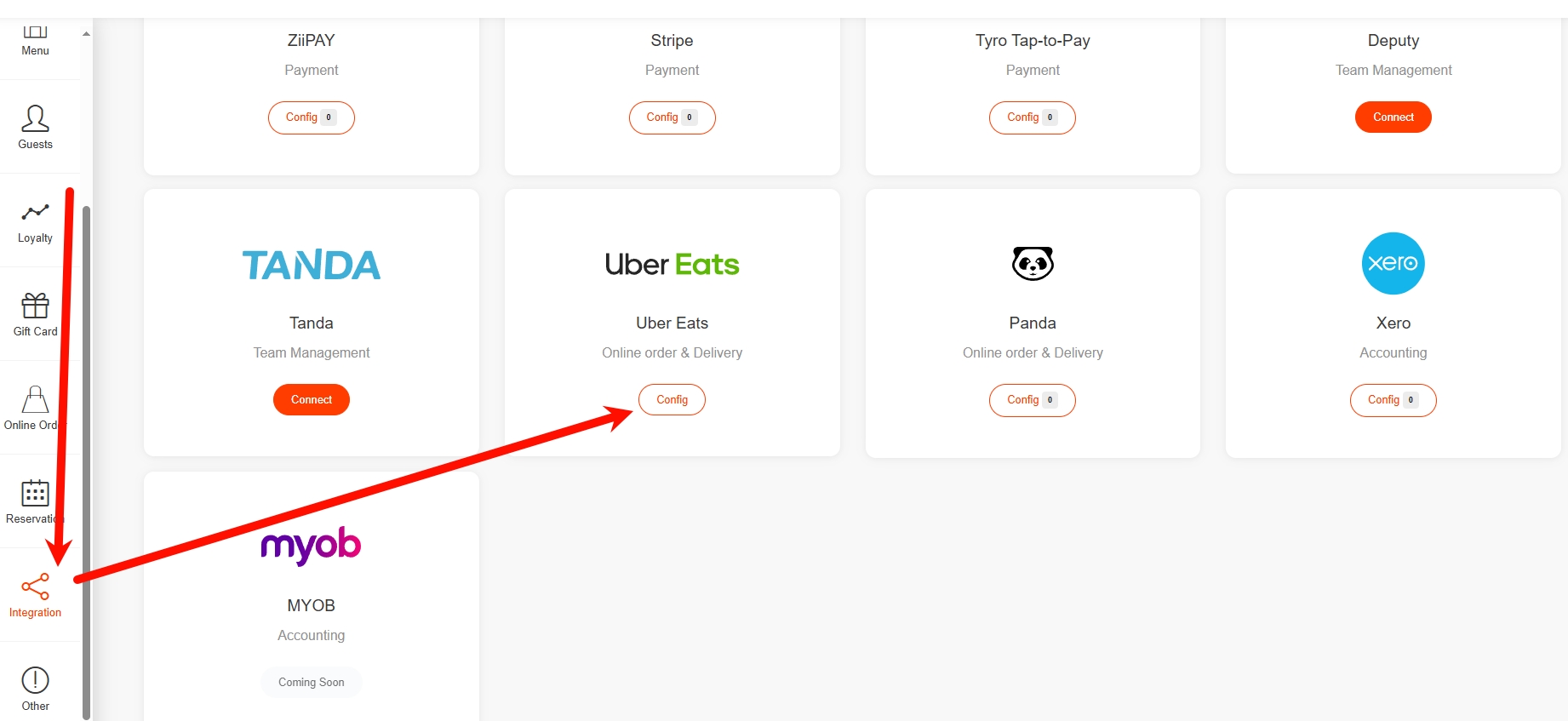Image resolution: width=1568 pixels, height=721 pixels.
Task: Open Config for Uber Eats
Action: [672, 400]
